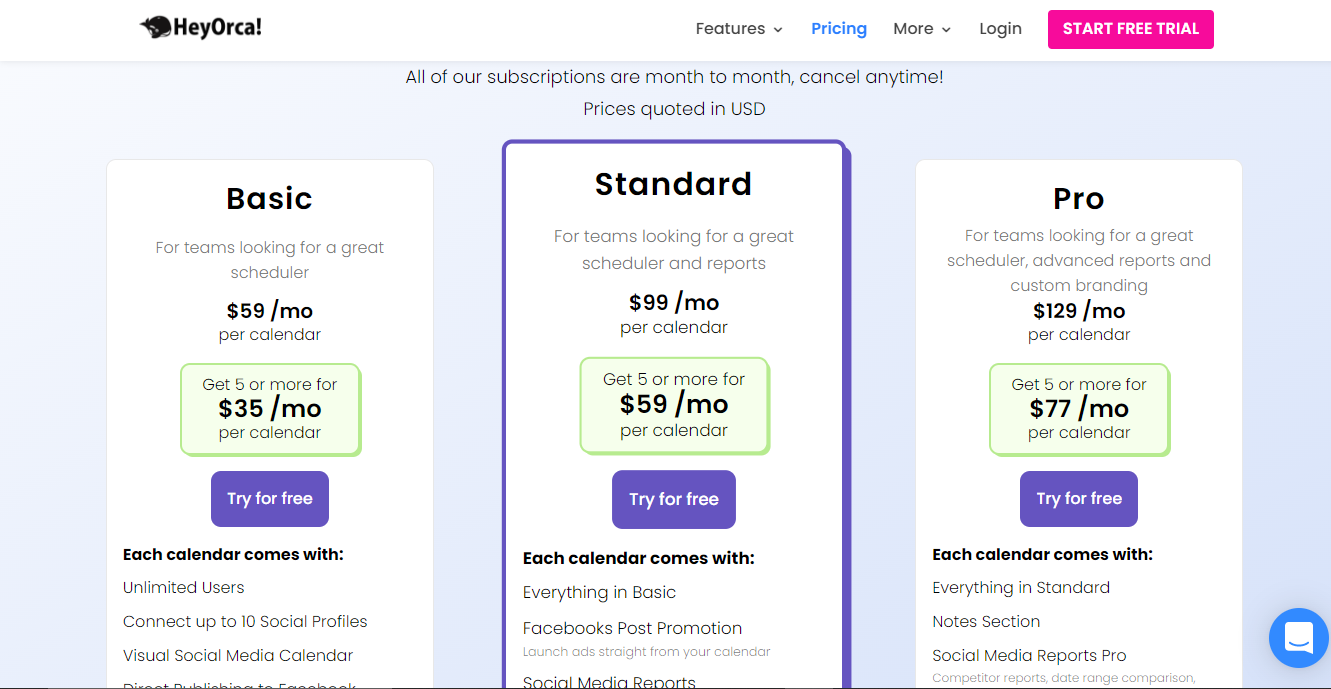The height and width of the screenshot is (689, 1331).
Task: Click Connect up to 10 Social Profiles
Action: 245,622
